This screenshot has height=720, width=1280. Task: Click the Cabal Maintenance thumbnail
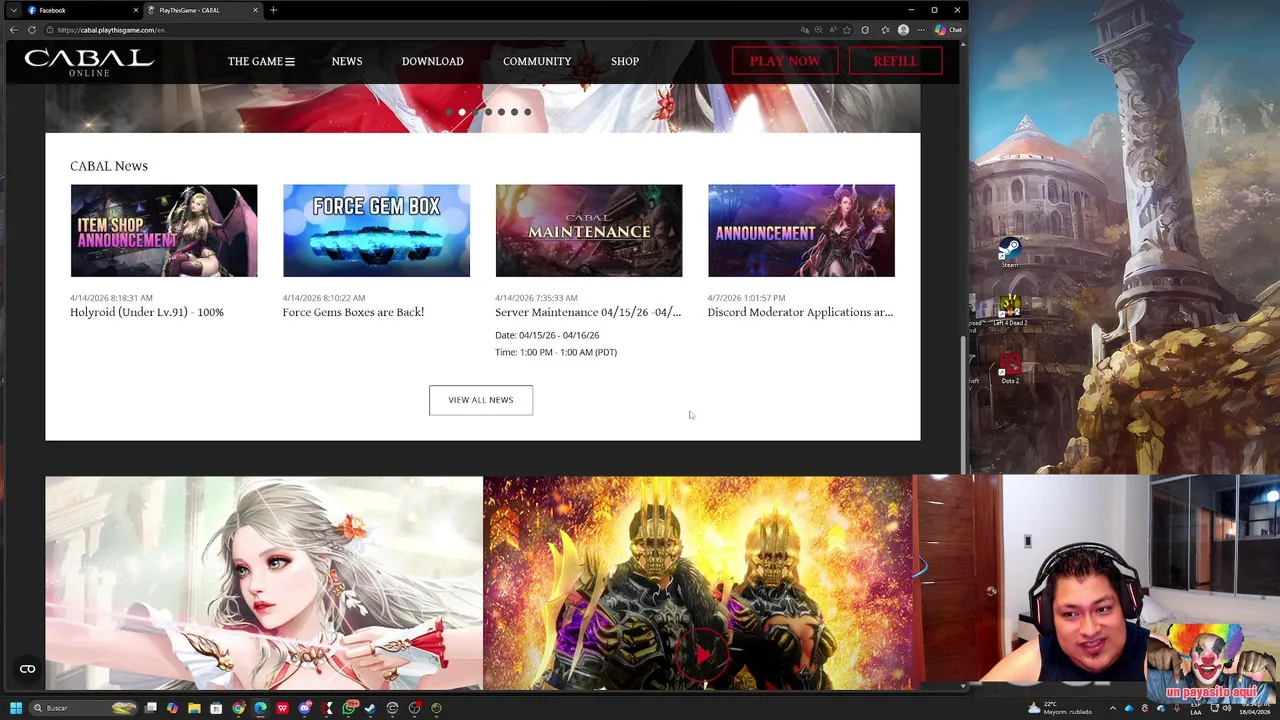(589, 231)
